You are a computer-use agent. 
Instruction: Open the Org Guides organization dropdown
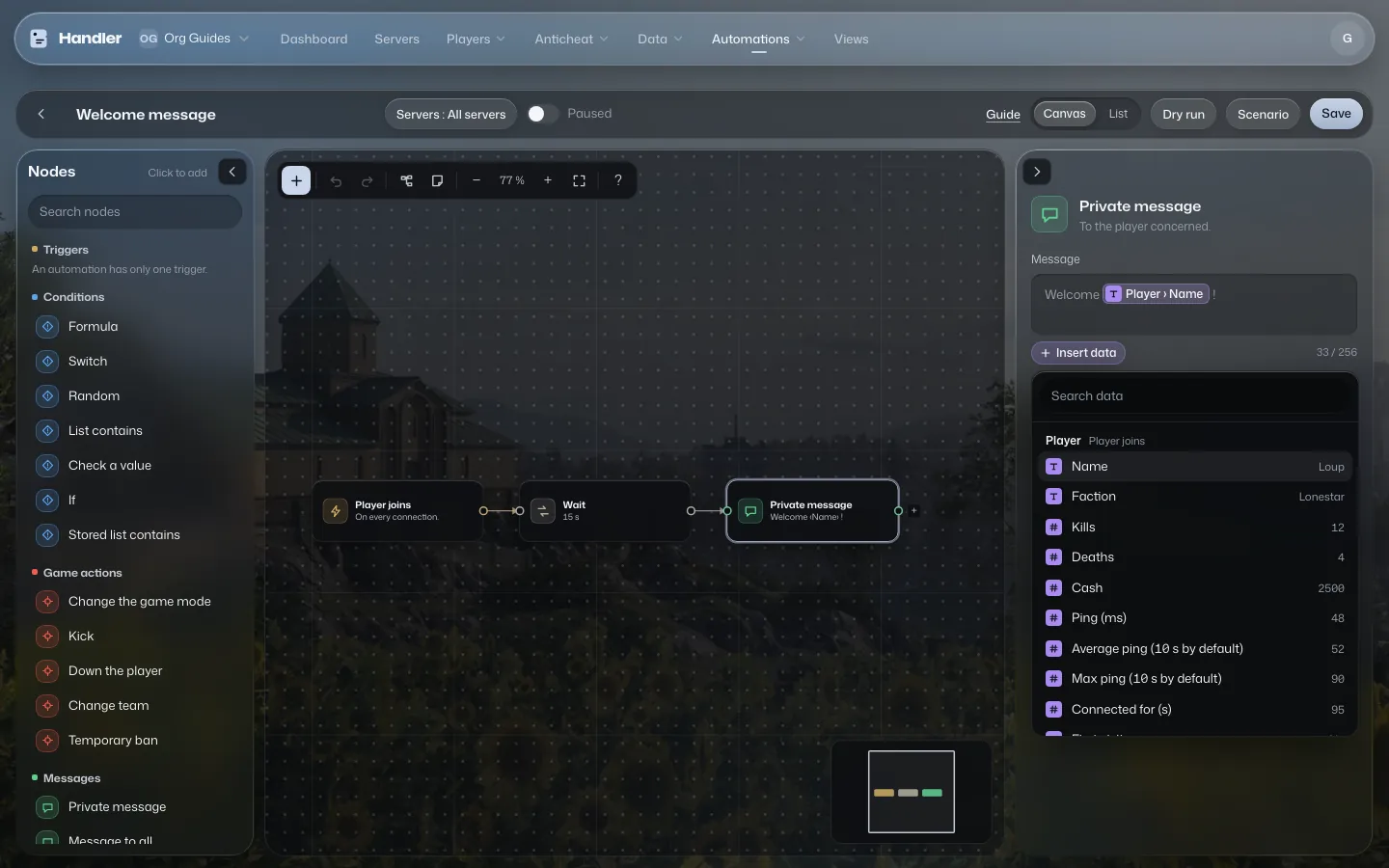(195, 39)
